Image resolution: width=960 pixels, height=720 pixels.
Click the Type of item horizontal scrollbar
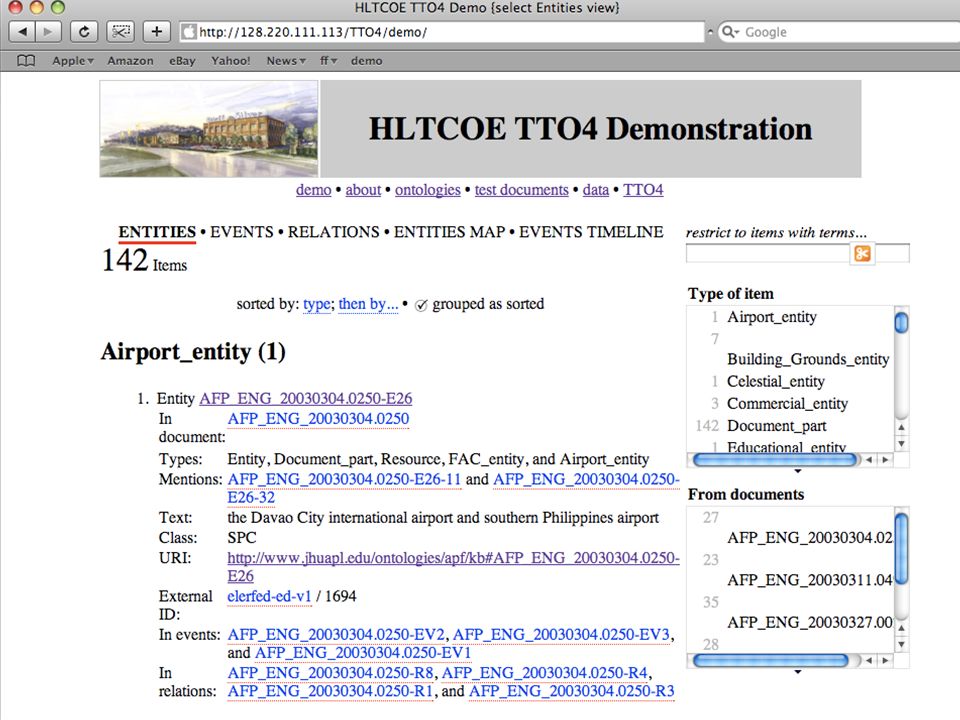(774, 459)
